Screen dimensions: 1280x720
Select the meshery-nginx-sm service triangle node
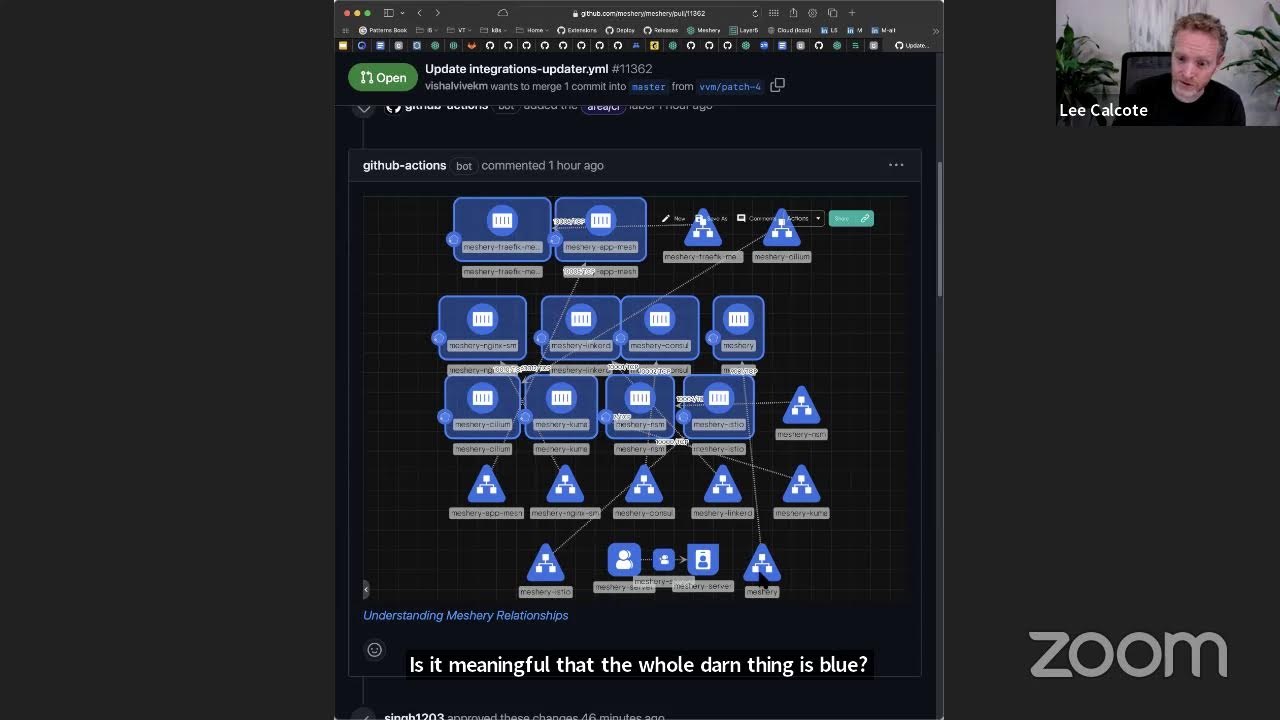(565, 485)
